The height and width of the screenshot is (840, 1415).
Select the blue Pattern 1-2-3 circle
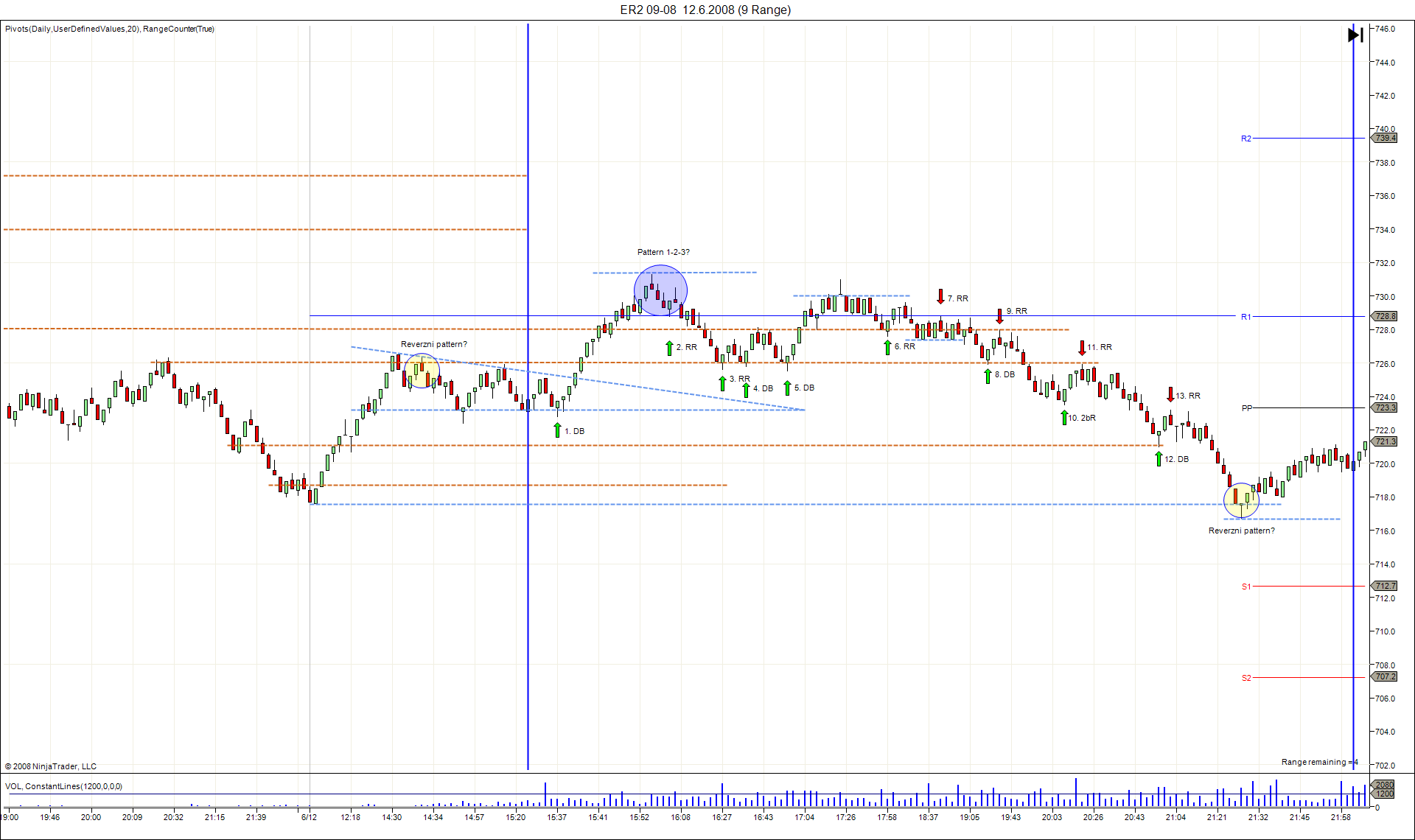point(660,290)
